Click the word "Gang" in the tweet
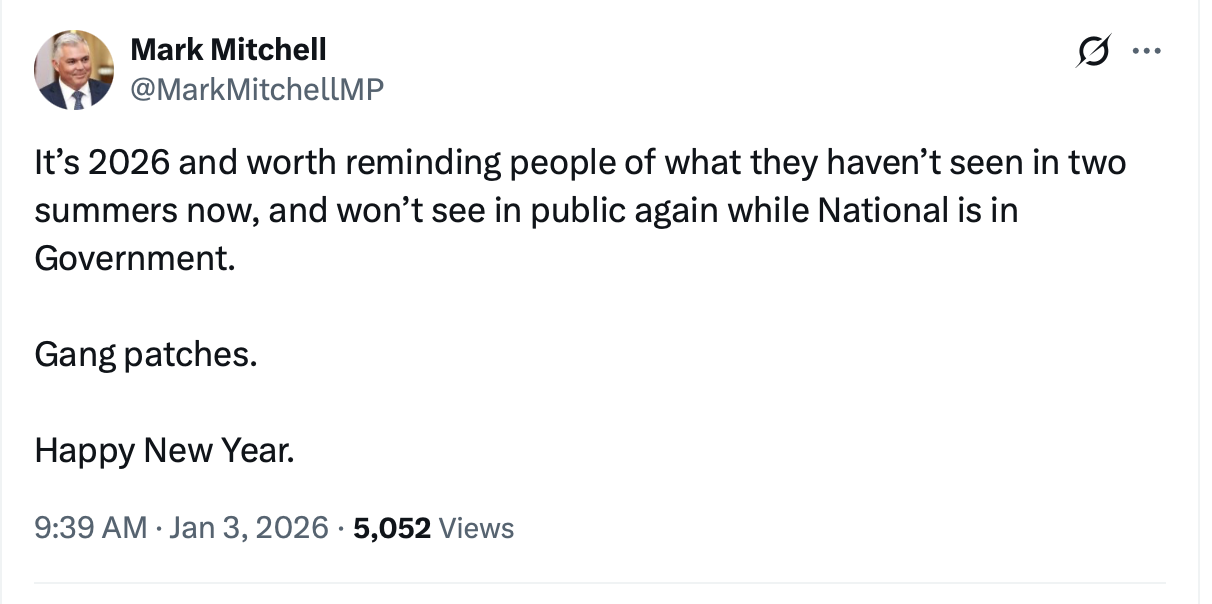 click(x=75, y=354)
